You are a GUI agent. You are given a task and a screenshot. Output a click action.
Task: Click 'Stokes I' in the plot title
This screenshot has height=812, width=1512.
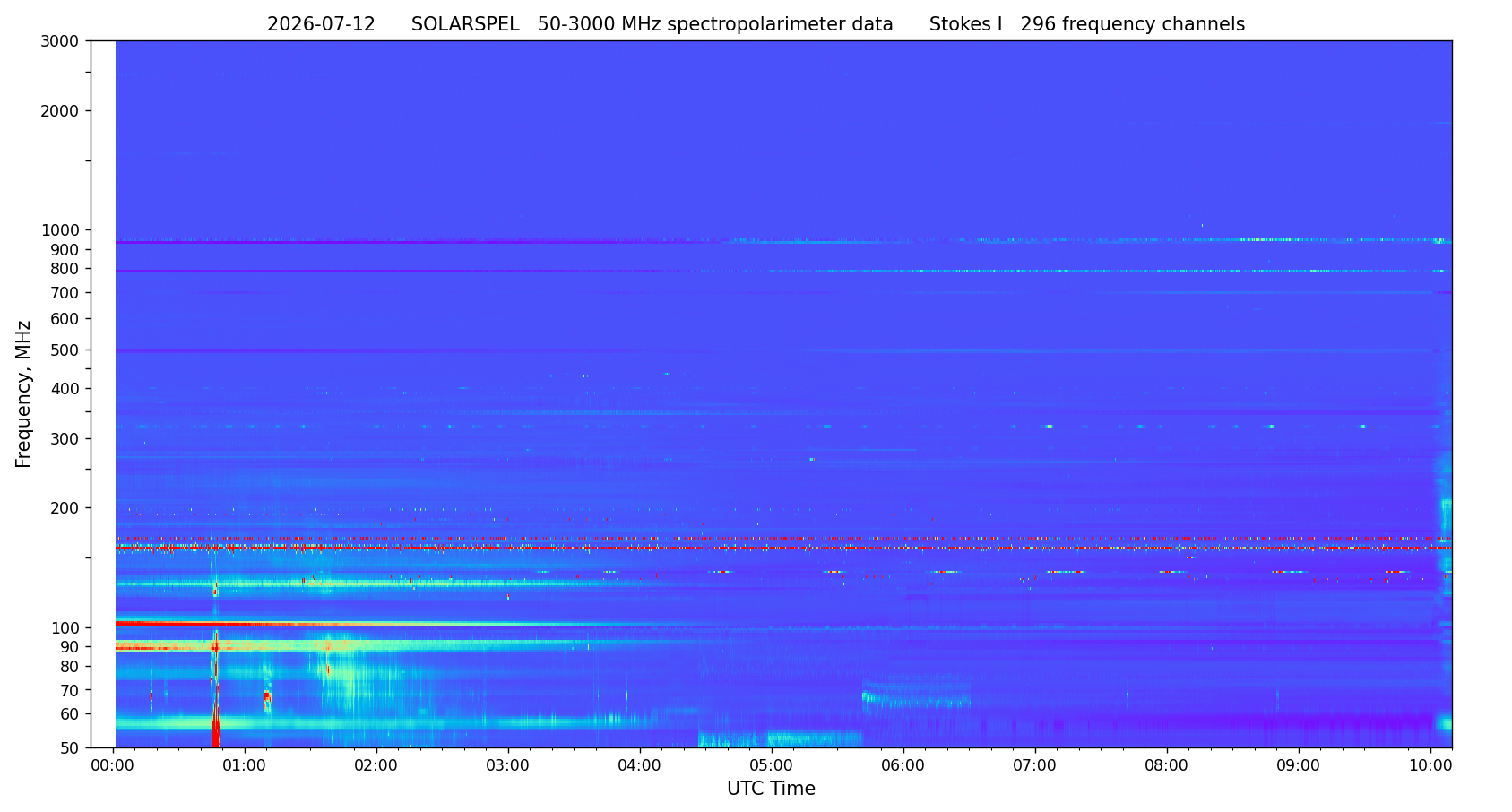[965, 25]
